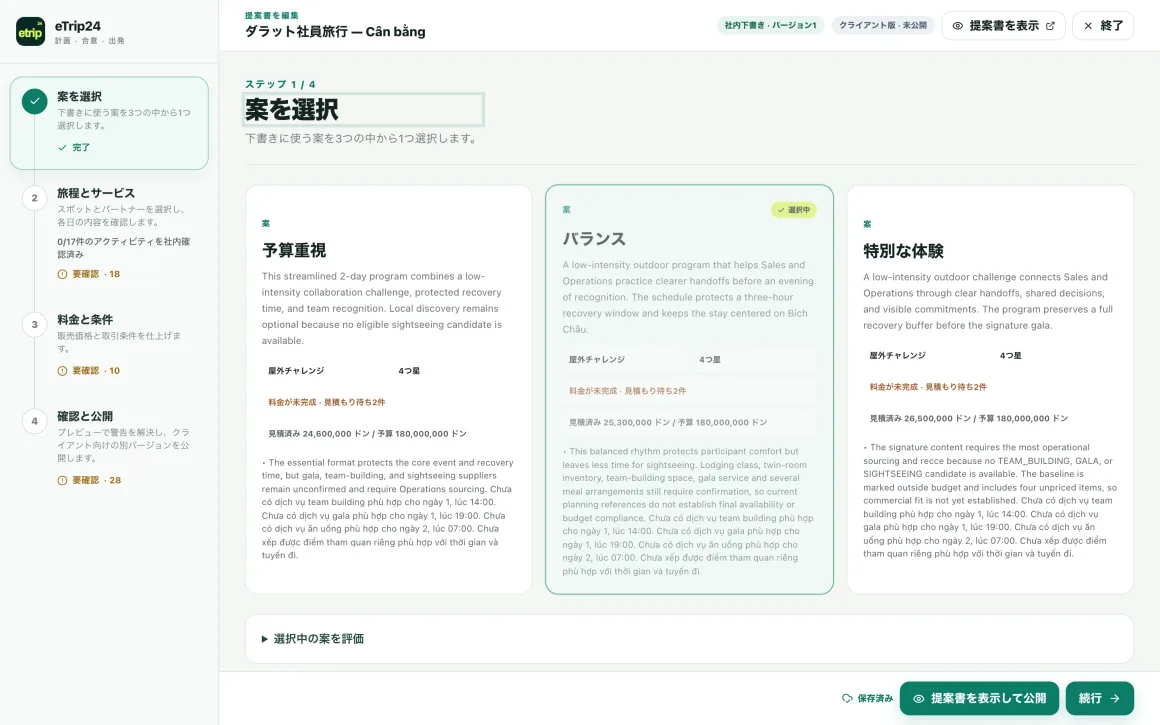Screen dimensions: 1160x725
Task: Click the green checkmark step 1 circle
Action: coord(35,101)
